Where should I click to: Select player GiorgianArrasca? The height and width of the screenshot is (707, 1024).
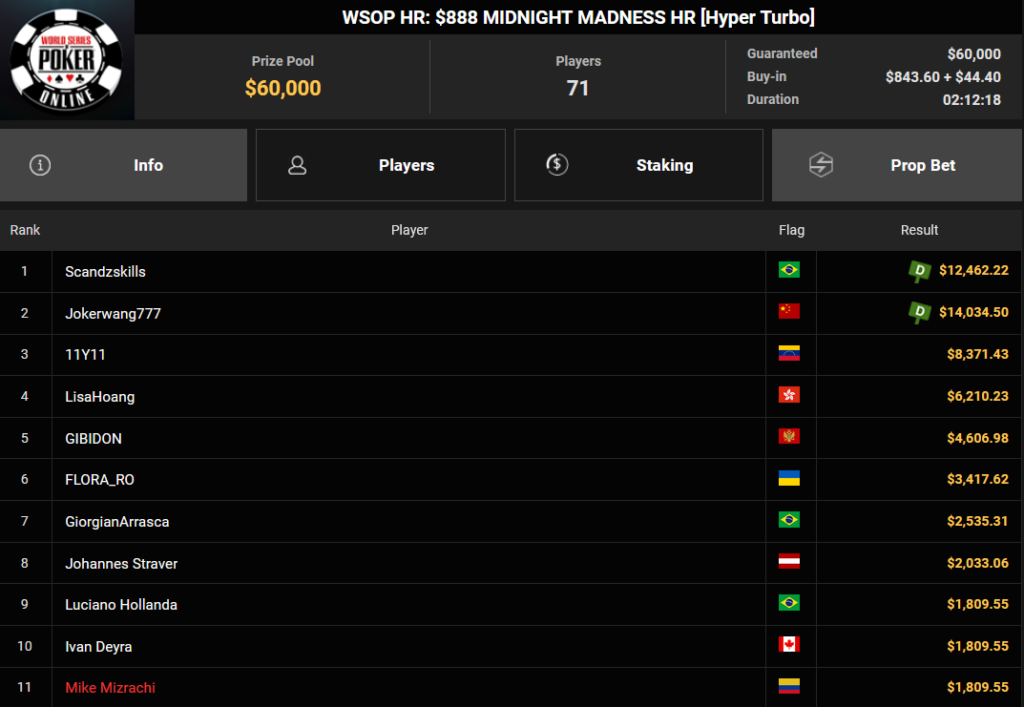(x=117, y=522)
